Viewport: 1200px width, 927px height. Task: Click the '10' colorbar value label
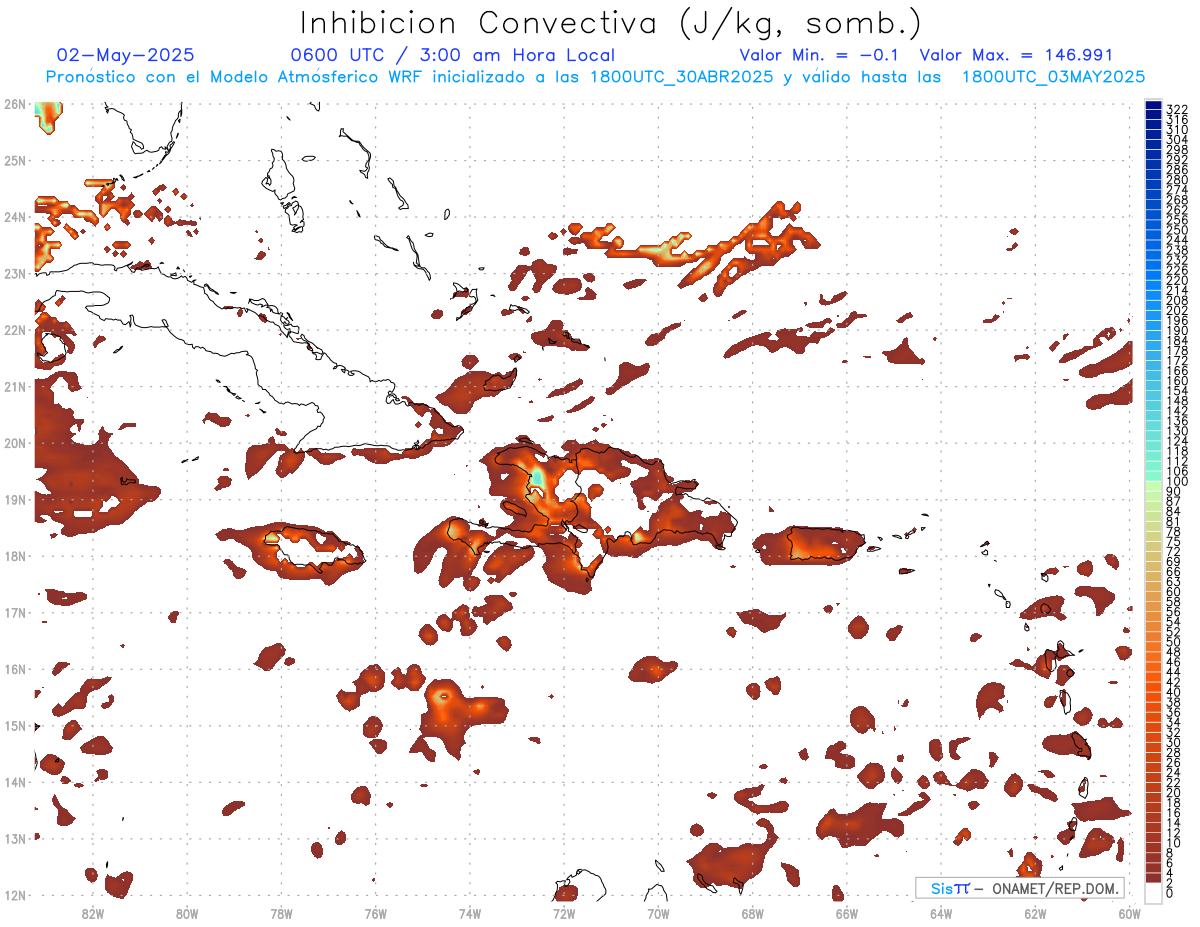[1174, 843]
